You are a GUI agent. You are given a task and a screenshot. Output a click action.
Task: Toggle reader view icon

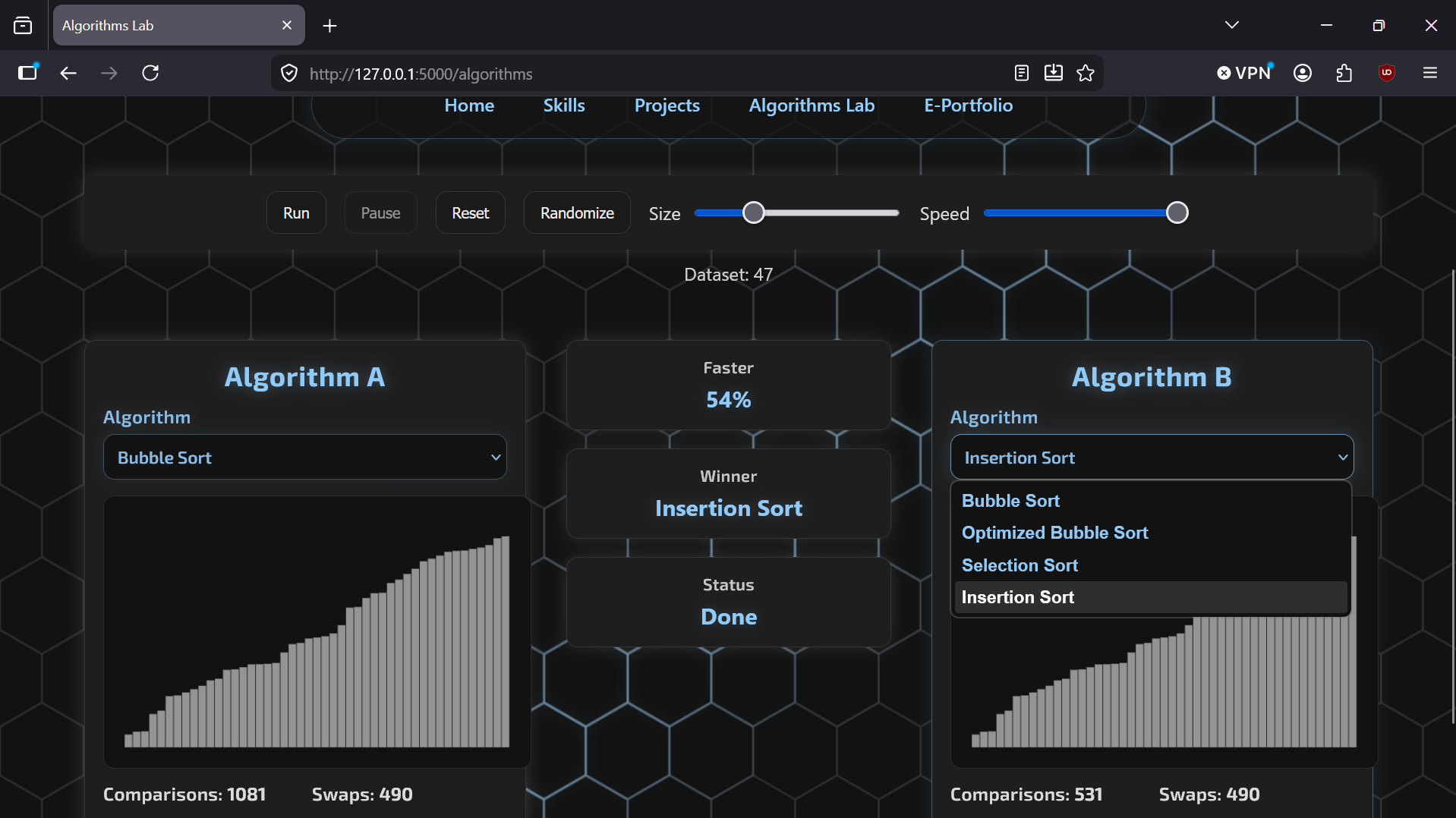[1022, 73]
